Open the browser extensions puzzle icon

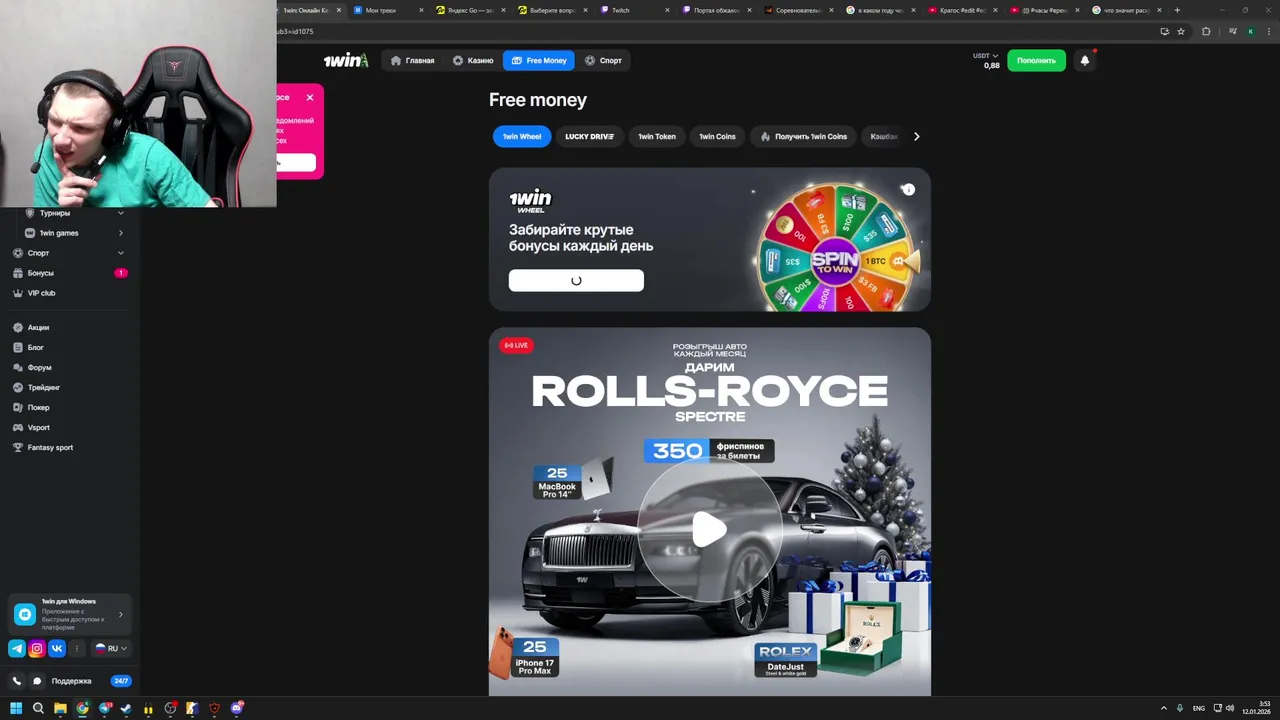click(1206, 31)
